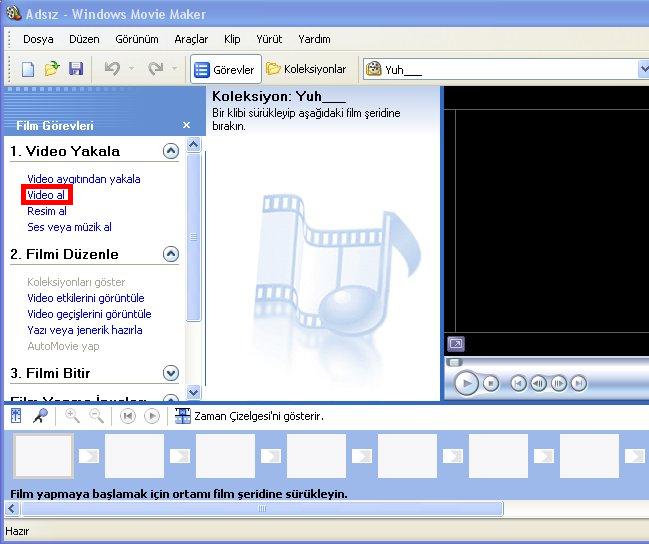Click the Ses veya müzik al link
This screenshot has width=649, height=544.
[69, 227]
